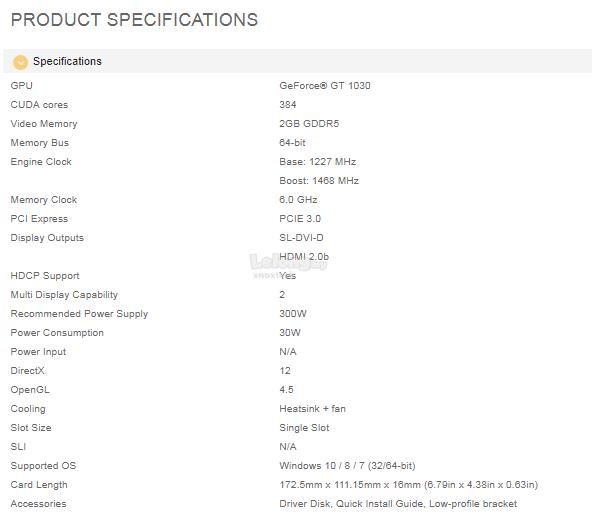Click the CUDA cores value 384
The height and width of the screenshot is (531, 592).
pos(288,105)
